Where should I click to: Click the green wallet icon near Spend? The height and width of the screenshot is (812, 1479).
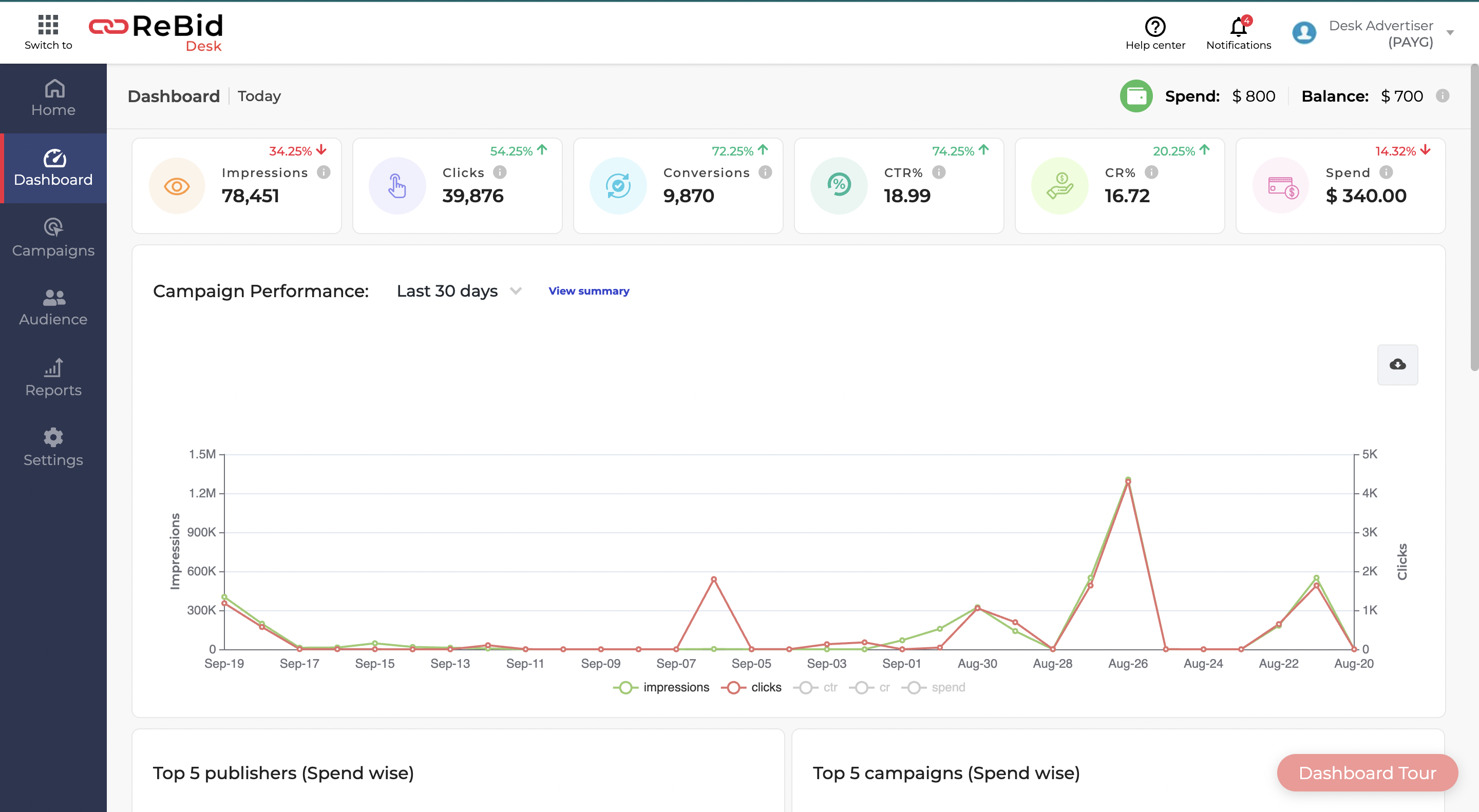coord(1135,96)
